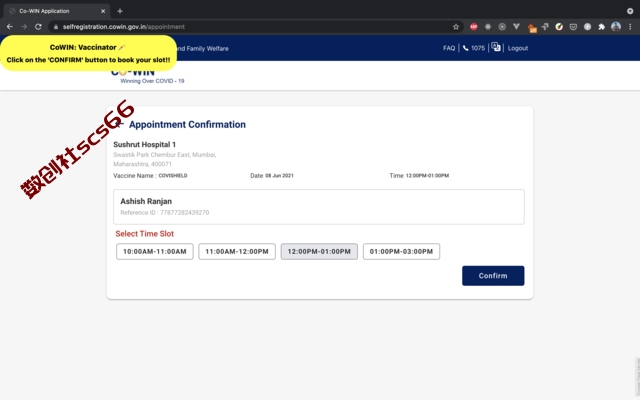
Task: Click the 'Select Time Slot' label
Action: pyautogui.click(x=144, y=234)
